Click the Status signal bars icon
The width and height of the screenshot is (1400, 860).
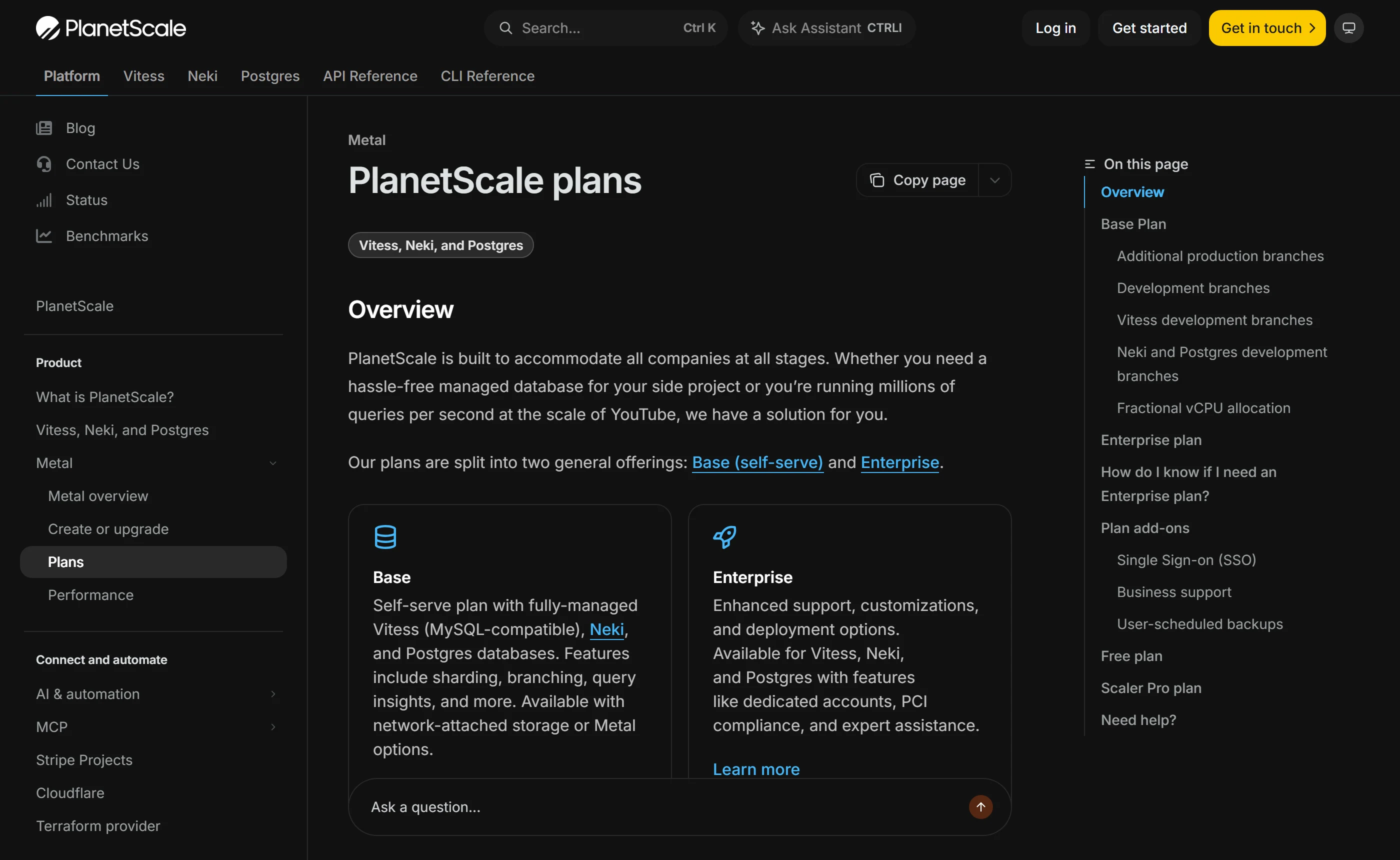point(44,200)
